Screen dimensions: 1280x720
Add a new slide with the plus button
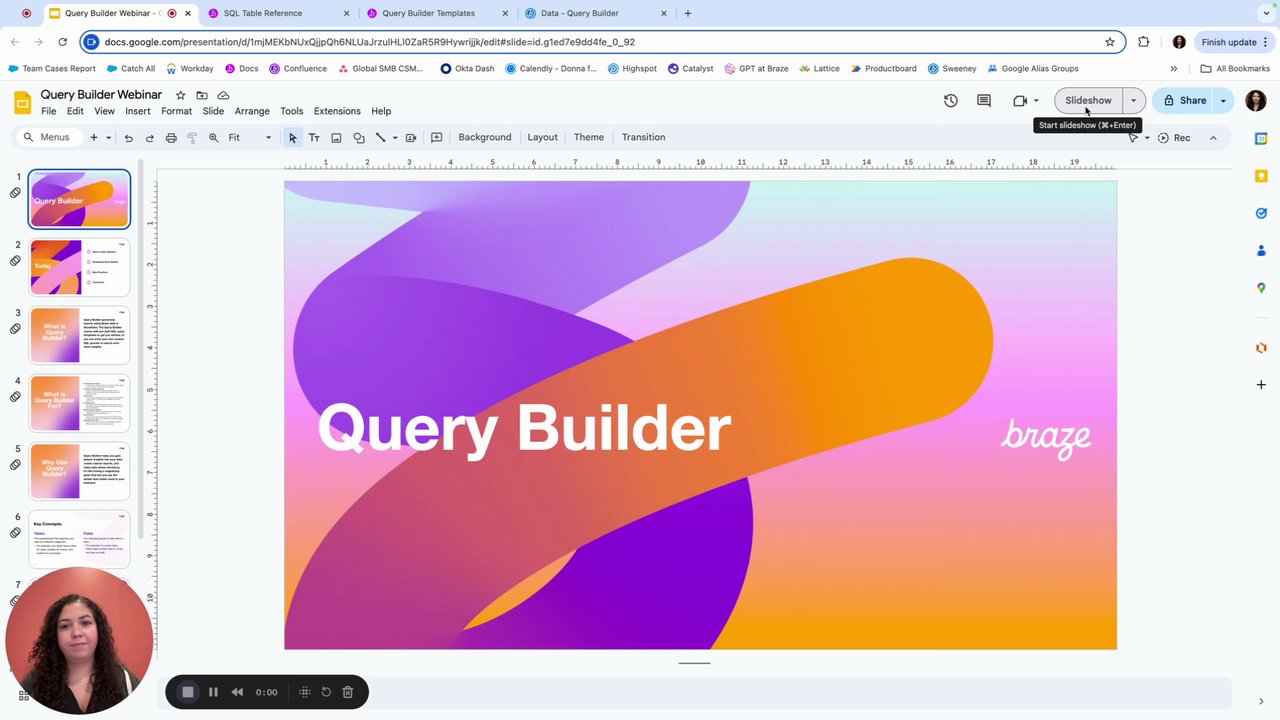pyautogui.click(x=94, y=137)
